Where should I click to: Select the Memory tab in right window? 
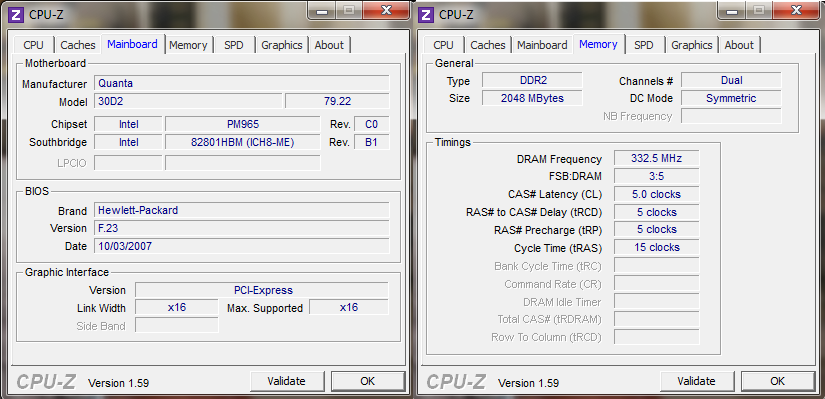click(x=598, y=44)
